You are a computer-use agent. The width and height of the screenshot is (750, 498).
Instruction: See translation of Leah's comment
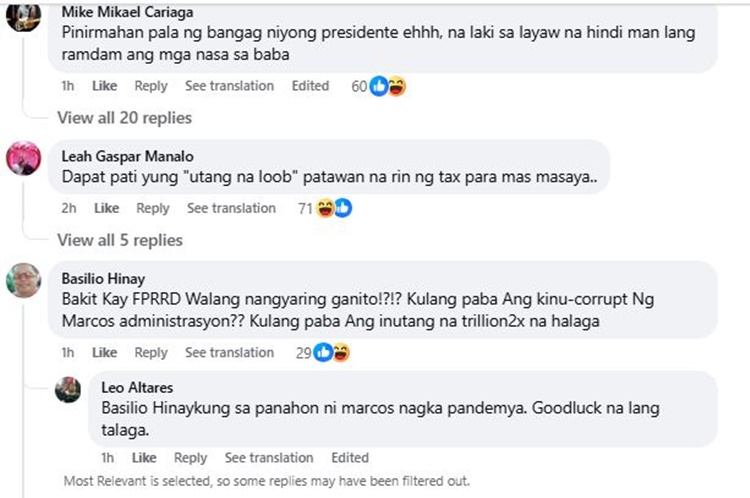click(231, 208)
